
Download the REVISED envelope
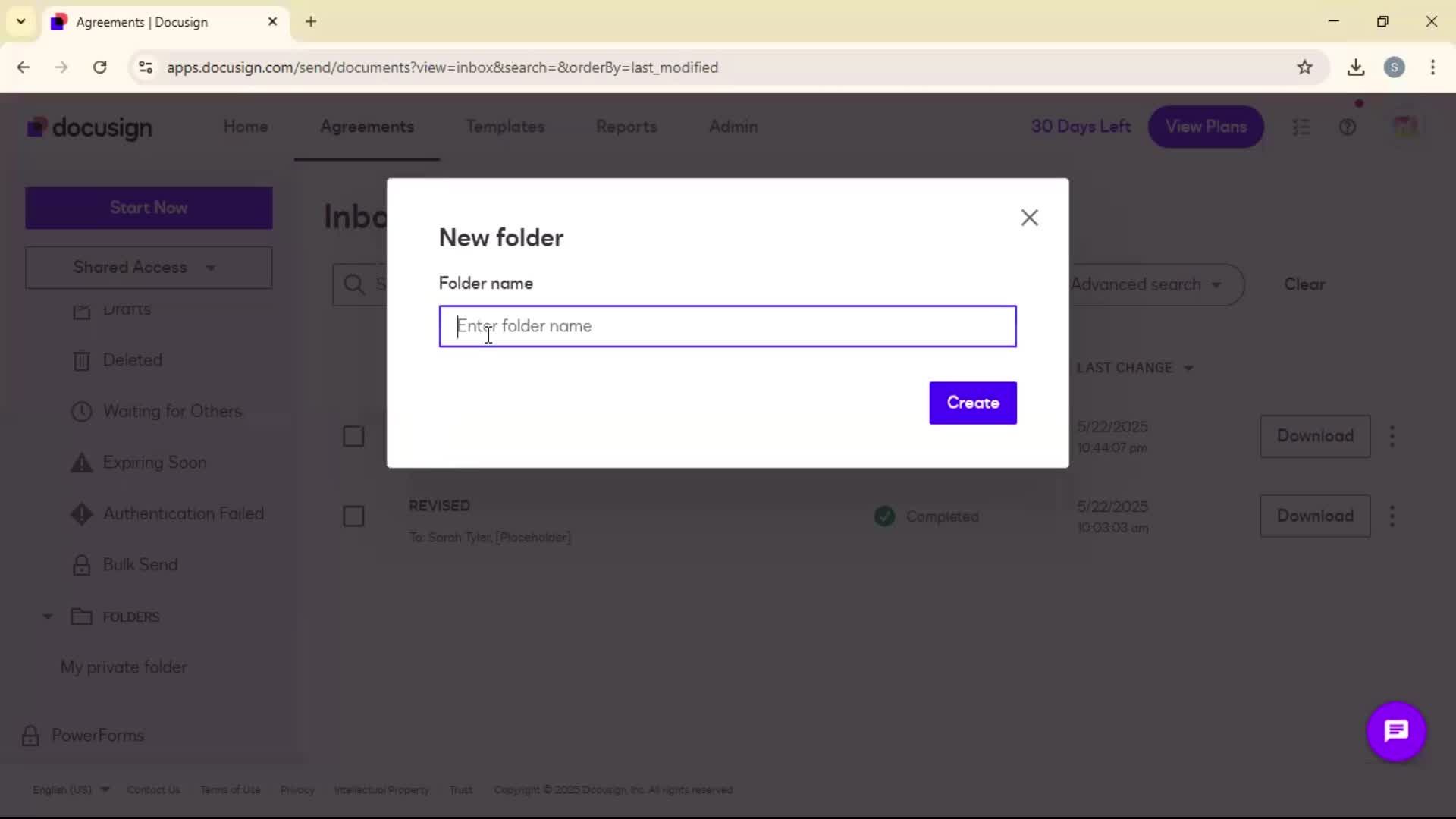[1315, 516]
